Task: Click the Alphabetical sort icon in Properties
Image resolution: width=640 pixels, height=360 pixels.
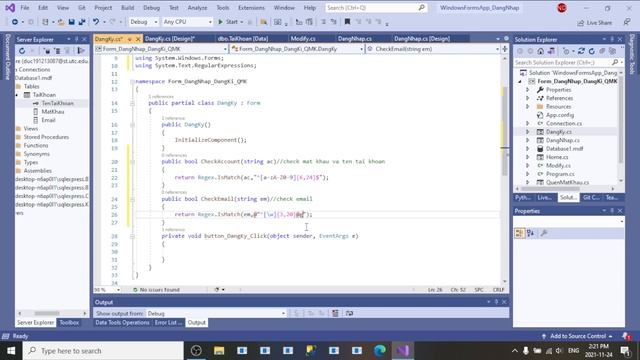Action: click(531, 233)
